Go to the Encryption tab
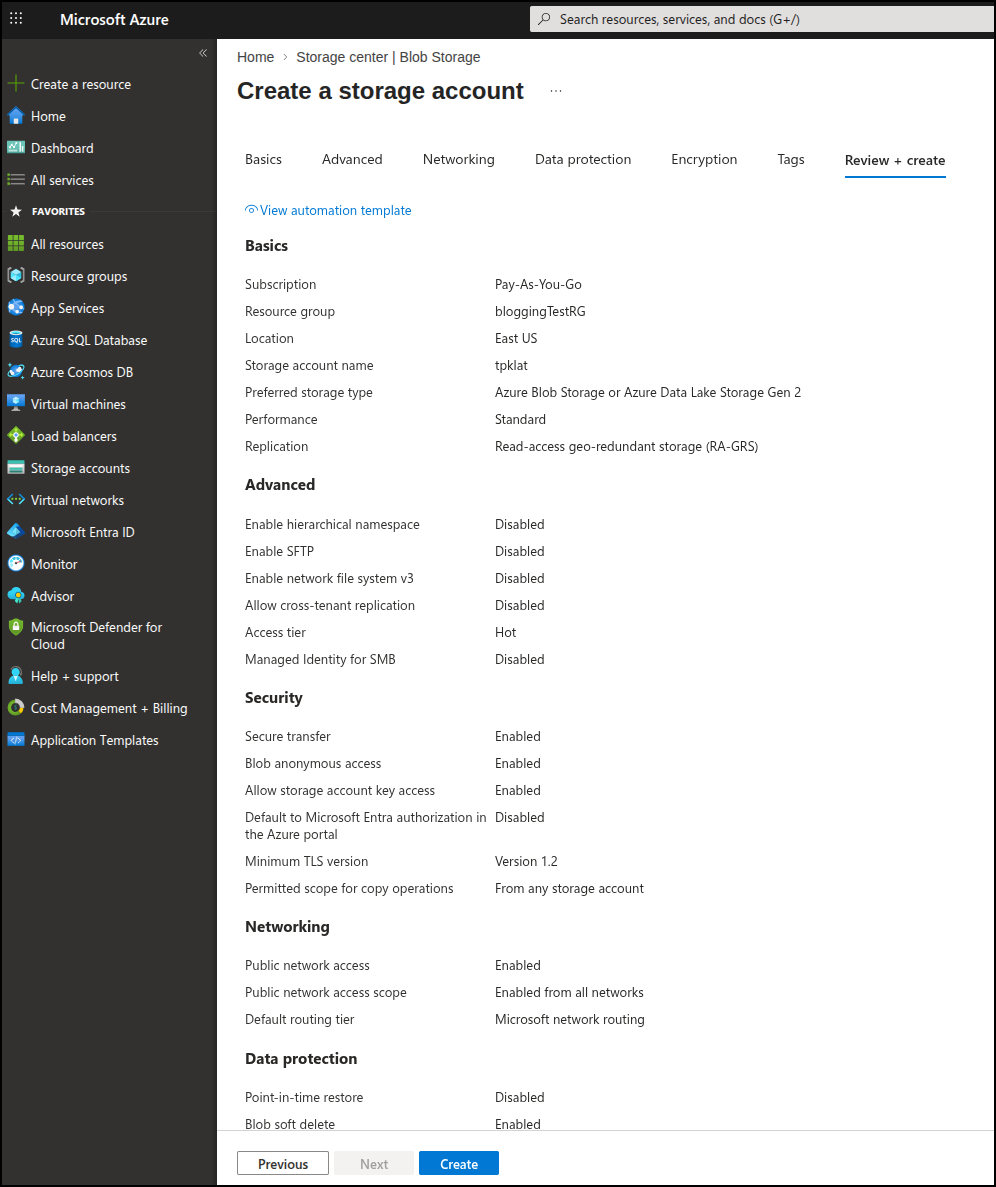996x1187 pixels. point(704,159)
